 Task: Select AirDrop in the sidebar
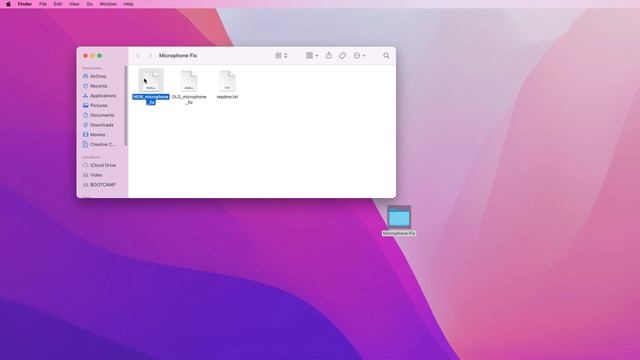click(98, 76)
